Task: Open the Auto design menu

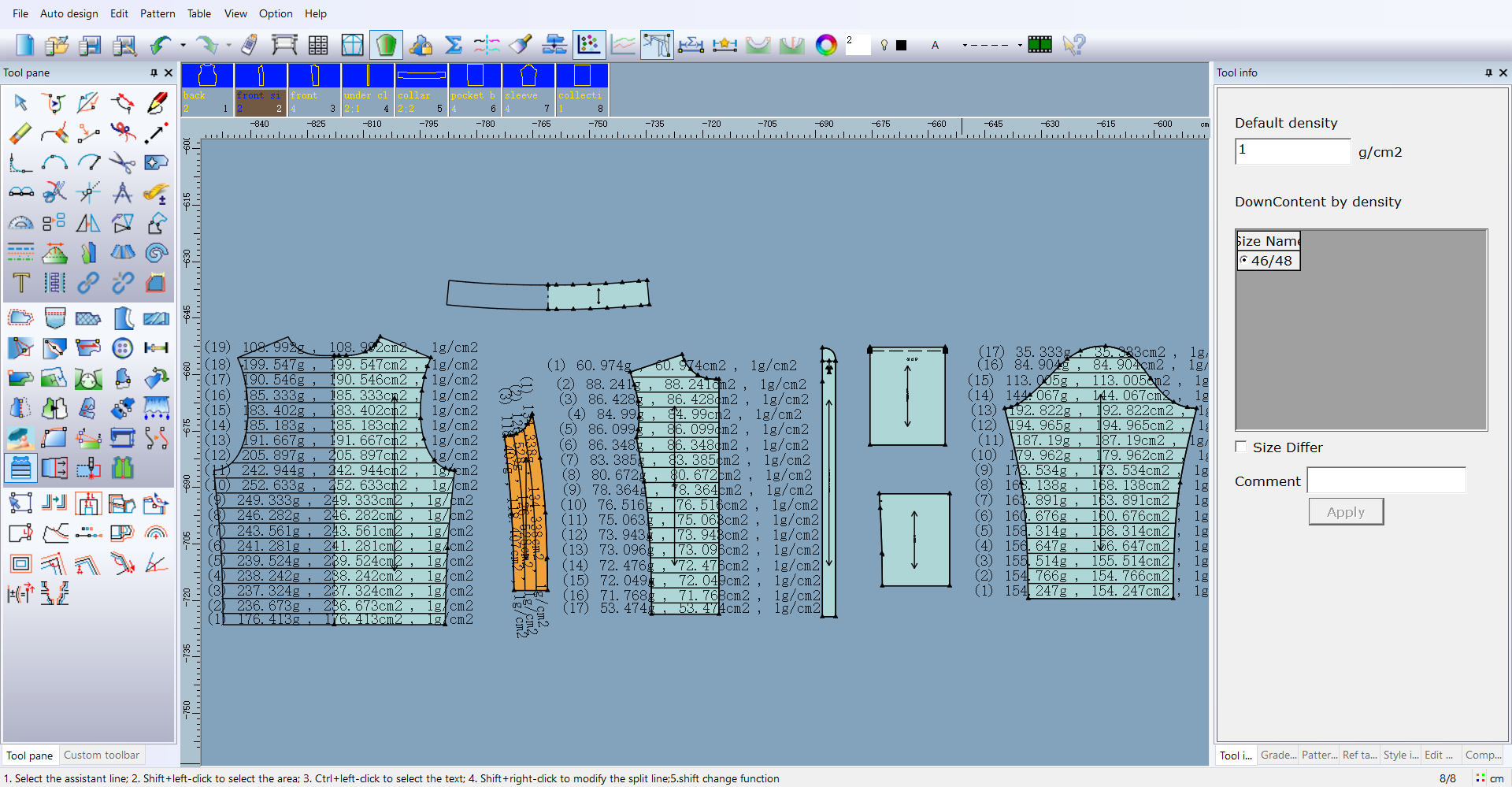Action: 69,13
